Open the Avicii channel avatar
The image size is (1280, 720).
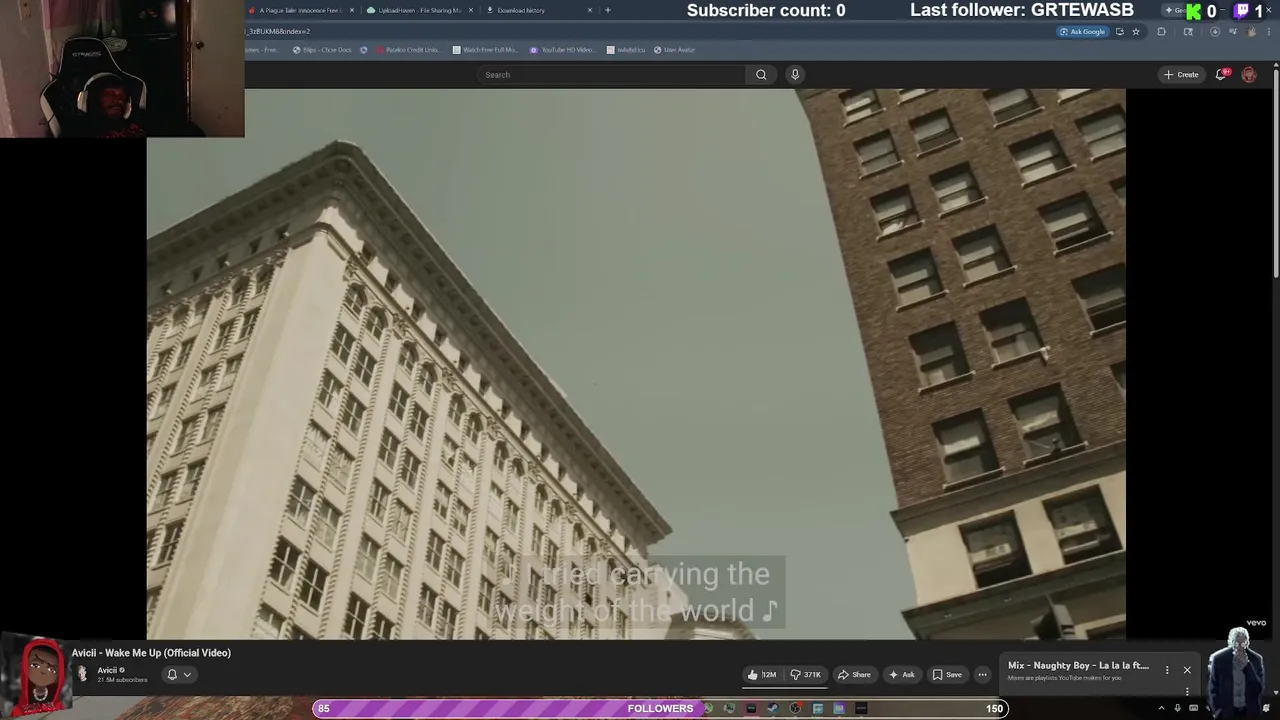(x=82, y=674)
